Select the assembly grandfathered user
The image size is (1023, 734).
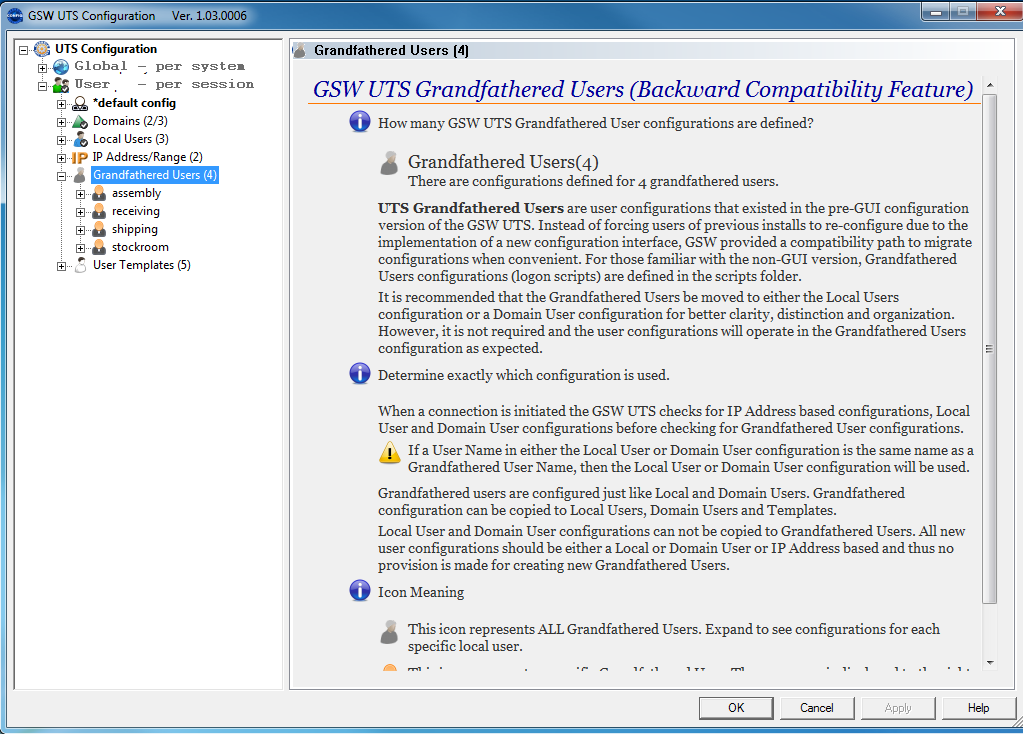(x=136, y=193)
